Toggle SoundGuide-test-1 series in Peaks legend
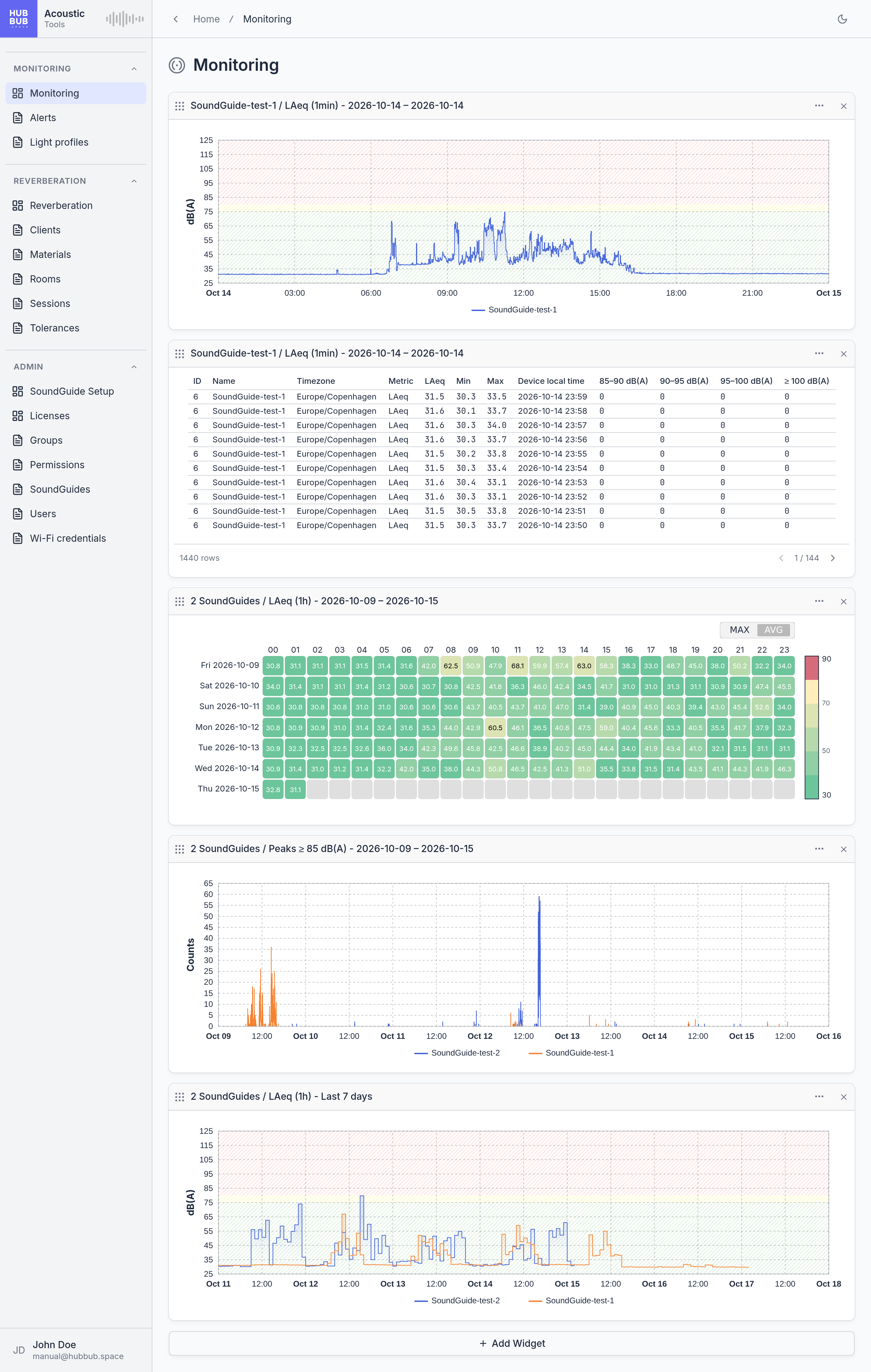 pyautogui.click(x=571, y=1052)
